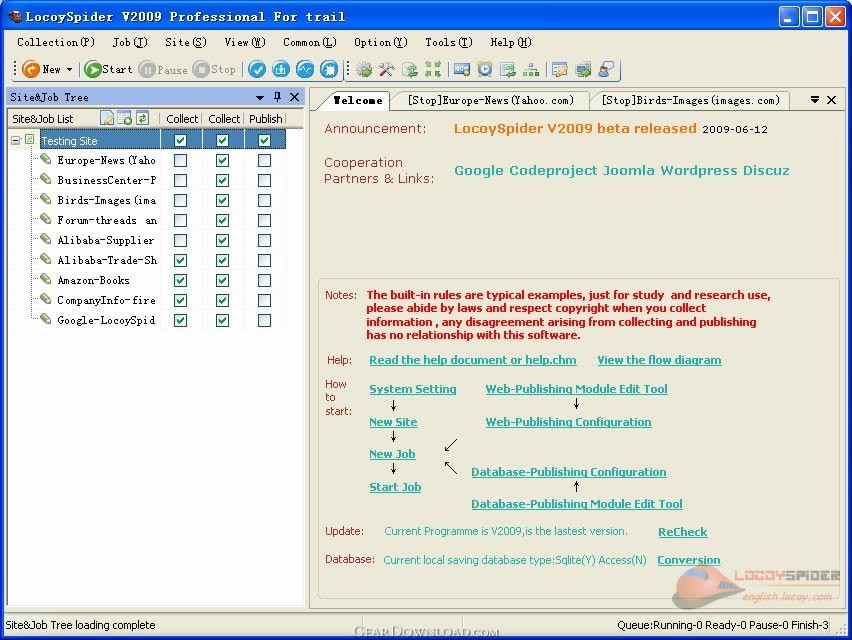The width and height of the screenshot is (852, 640).
Task: Close the Site&Job Tree panel
Action: [x=295, y=97]
